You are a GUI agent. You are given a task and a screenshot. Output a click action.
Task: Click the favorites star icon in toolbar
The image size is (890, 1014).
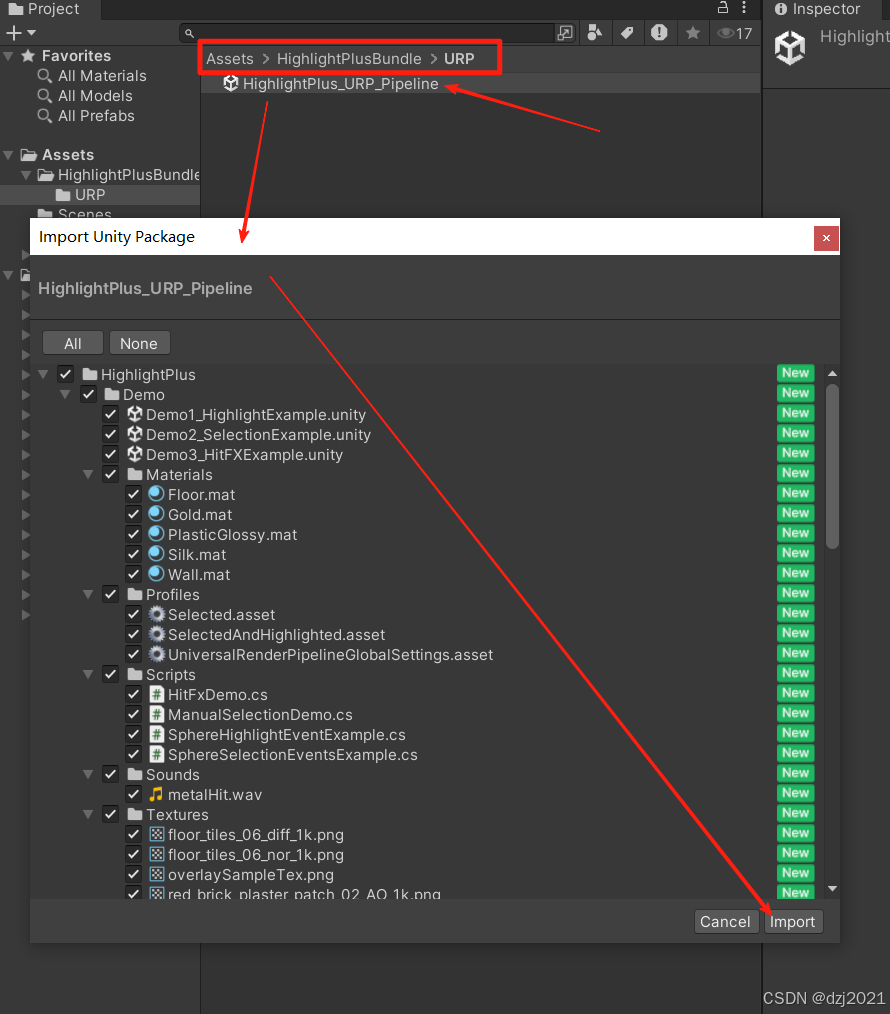click(x=693, y=33)
